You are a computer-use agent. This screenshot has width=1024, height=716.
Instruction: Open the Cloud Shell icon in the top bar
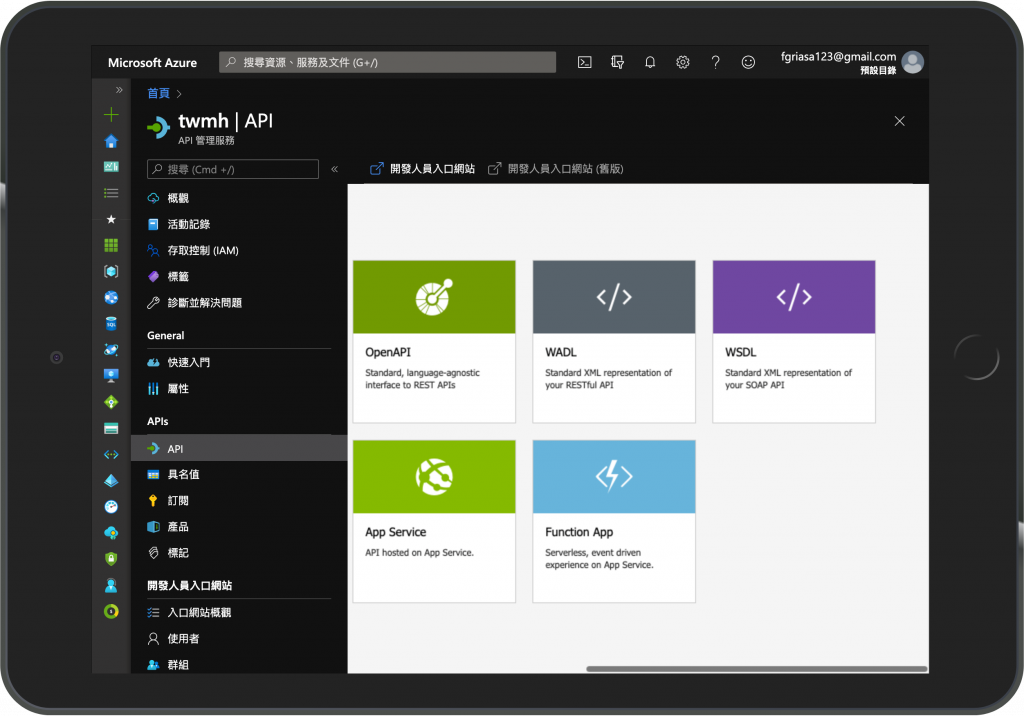584,62
